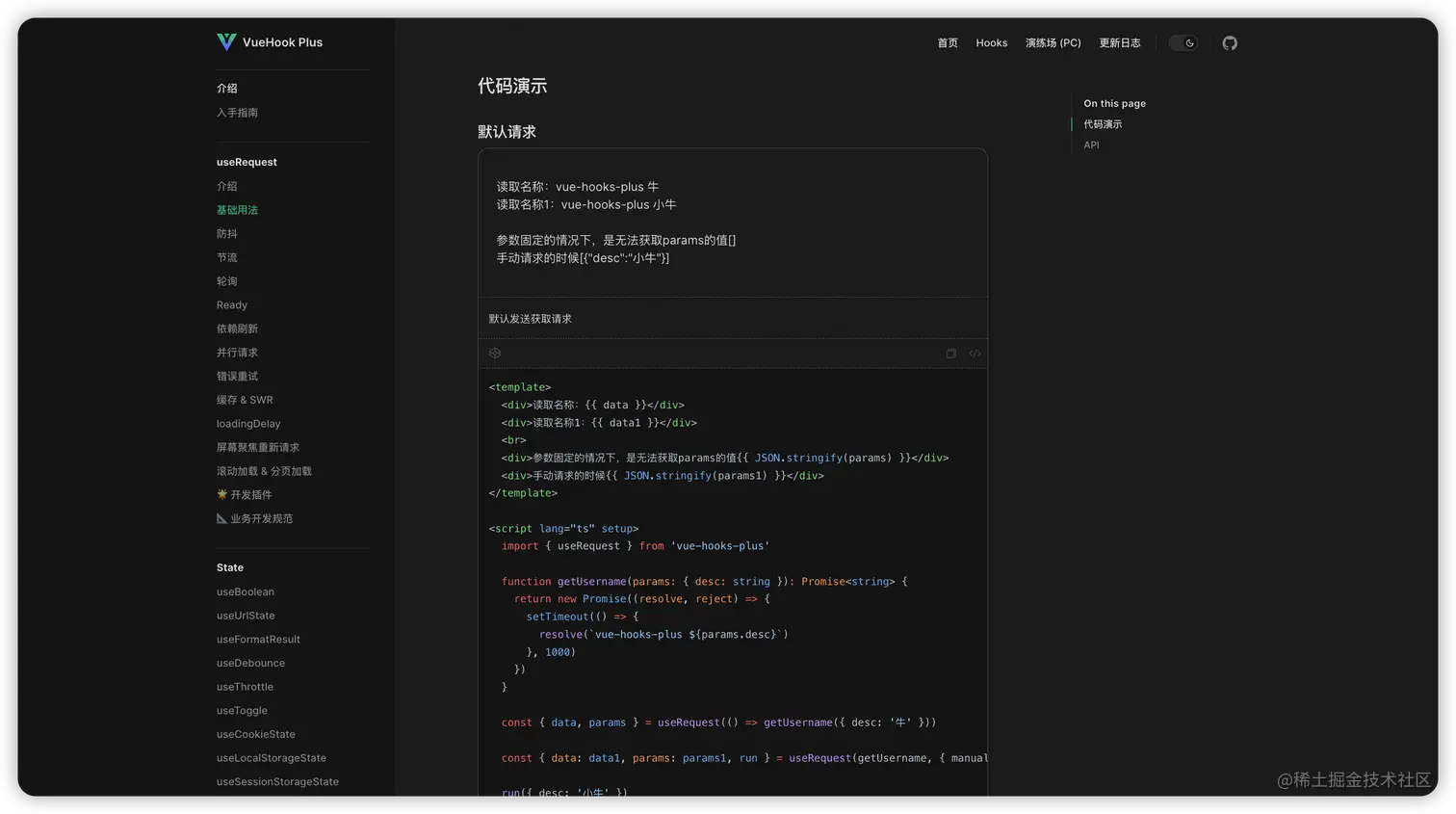Click the 默认请求 section heading

(x=507, y=132)
